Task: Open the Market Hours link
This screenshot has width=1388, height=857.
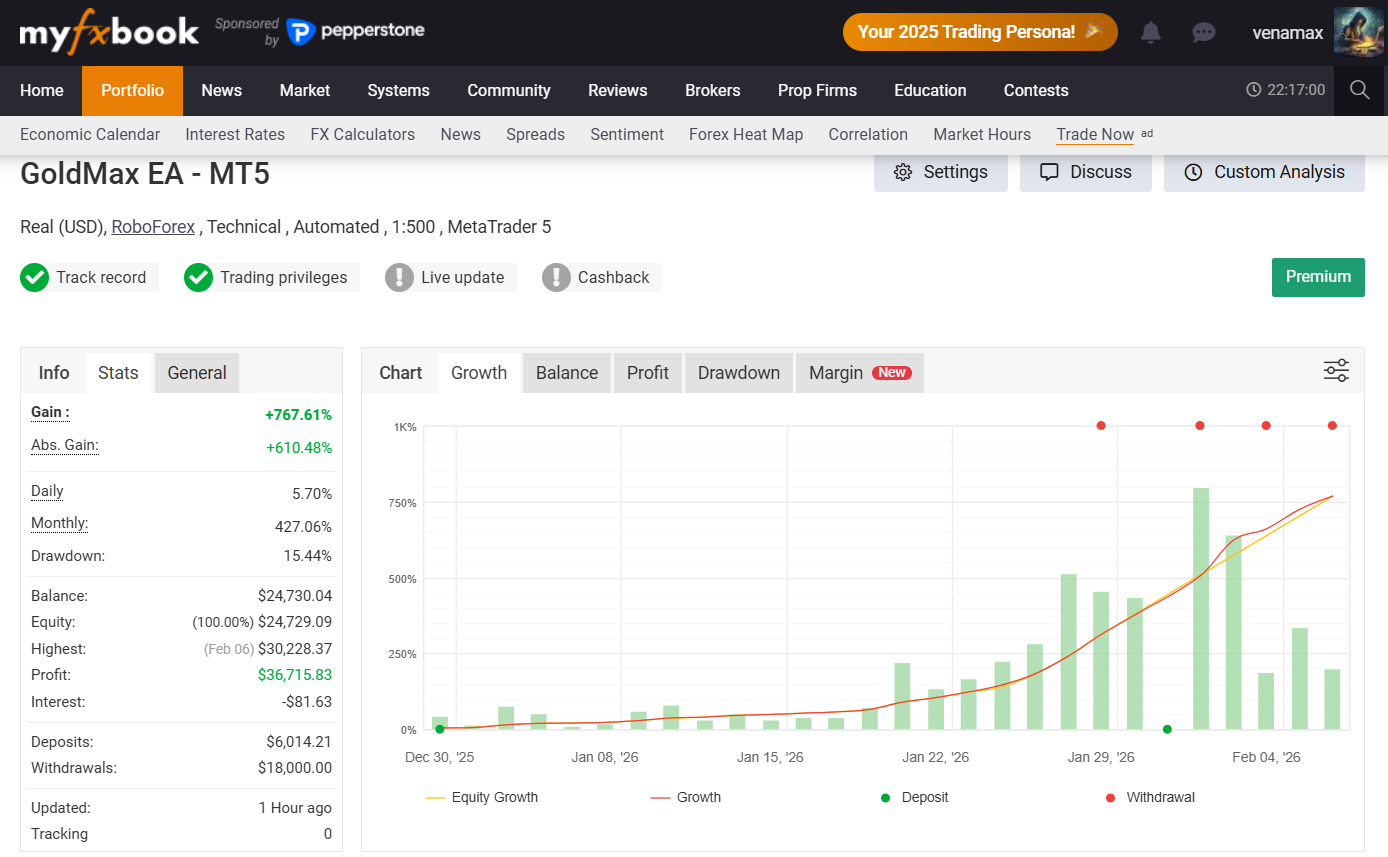Action: pyautogui.click(x=982, y=134)
